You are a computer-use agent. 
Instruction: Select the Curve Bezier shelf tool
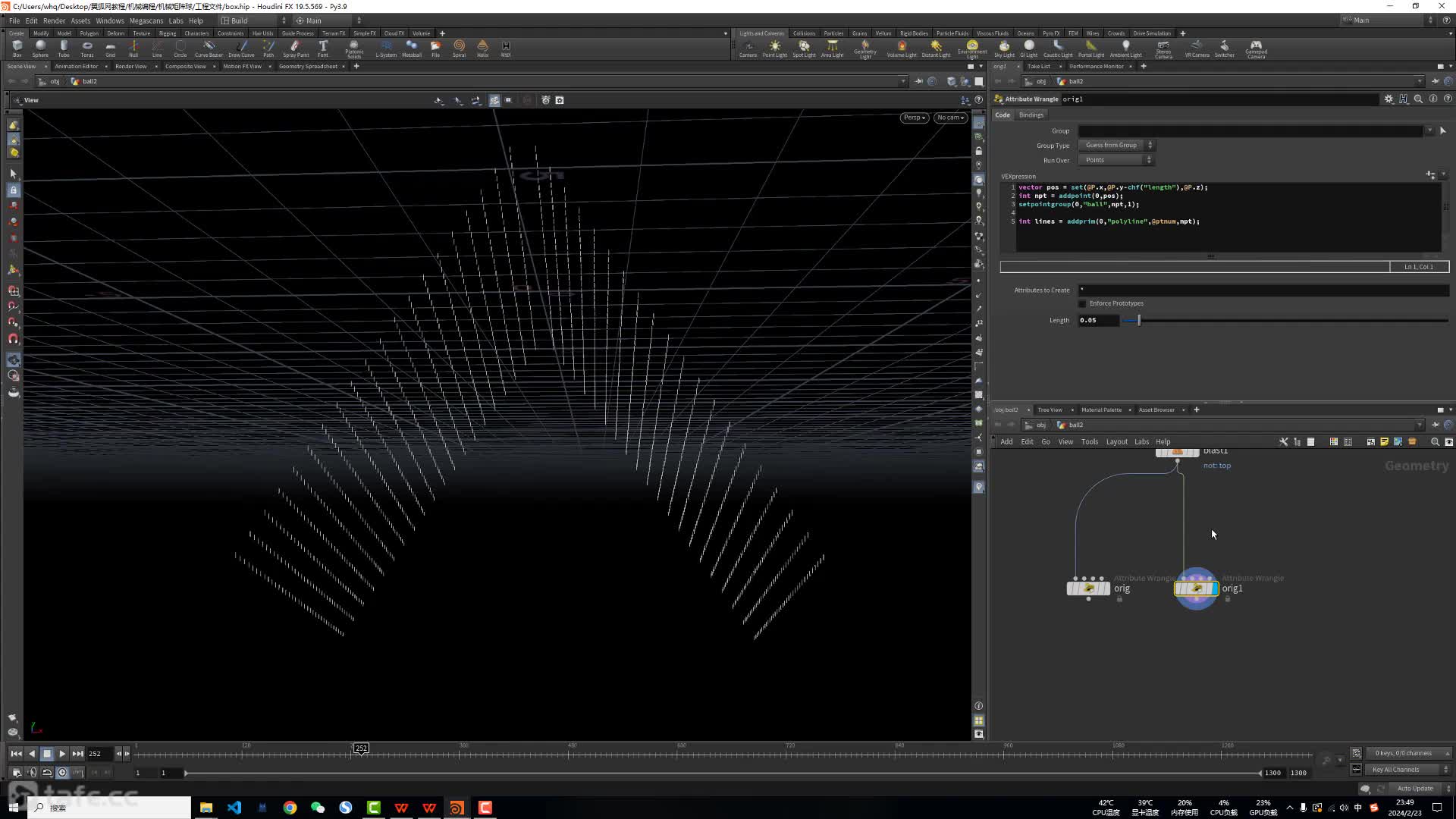pos(209,49)
